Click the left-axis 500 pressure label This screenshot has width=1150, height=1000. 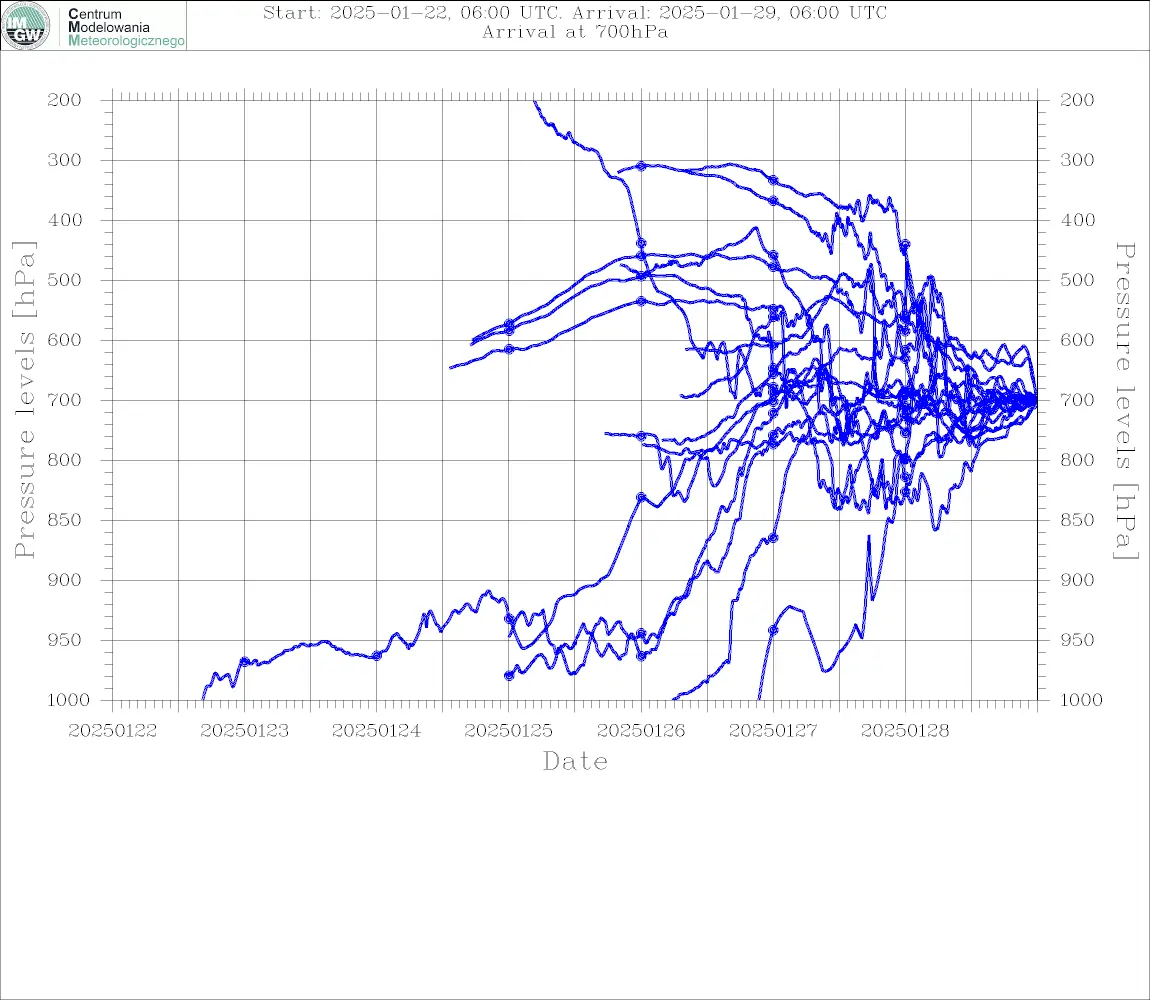[65, 280]
